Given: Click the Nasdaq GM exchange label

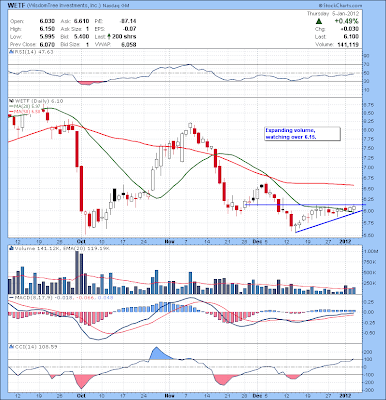Looking at the screenshot, I should pos(116,6).
